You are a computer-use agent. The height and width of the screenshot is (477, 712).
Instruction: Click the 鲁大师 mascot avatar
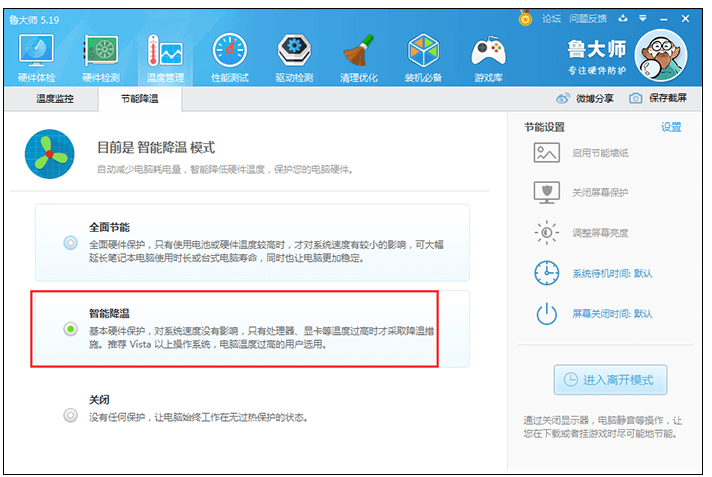661,55
